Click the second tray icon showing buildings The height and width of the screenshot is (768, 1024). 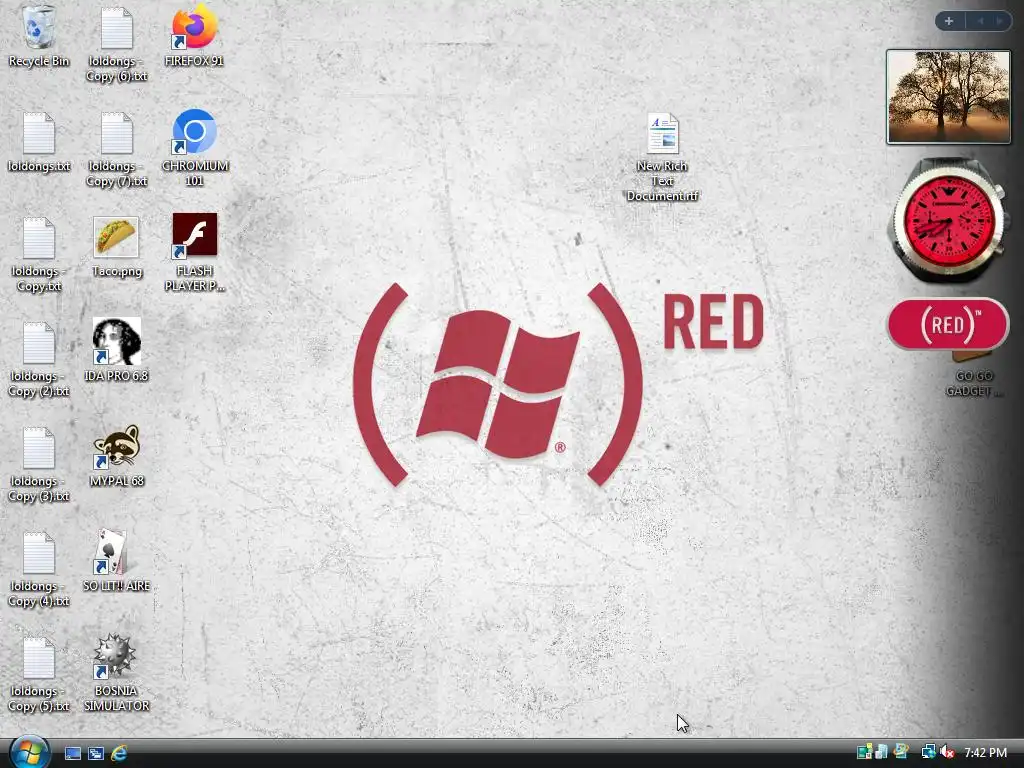(x=882, y=752)
